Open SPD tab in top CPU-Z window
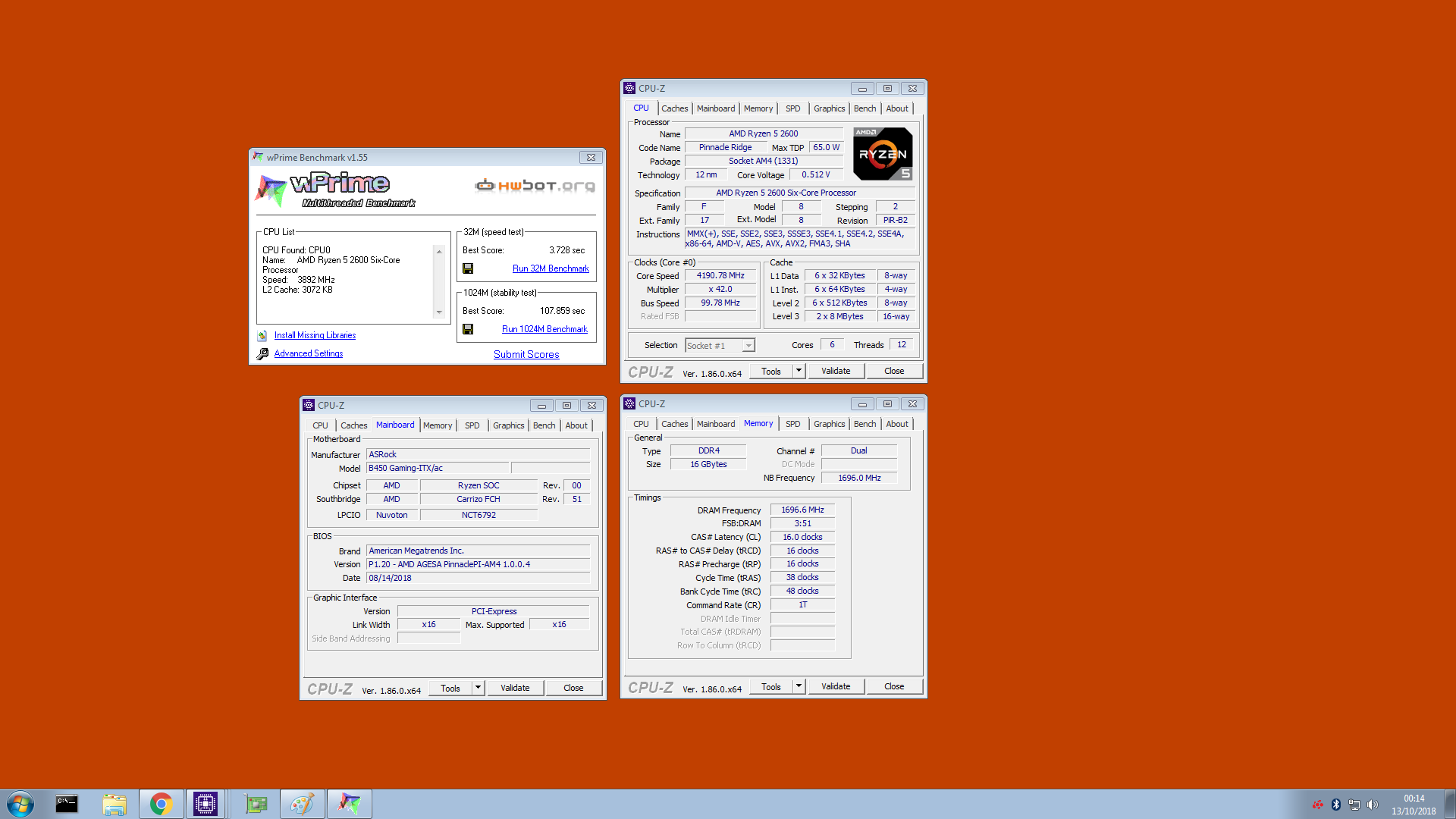This screenshot has width=1456, height=819. point(792,108)
